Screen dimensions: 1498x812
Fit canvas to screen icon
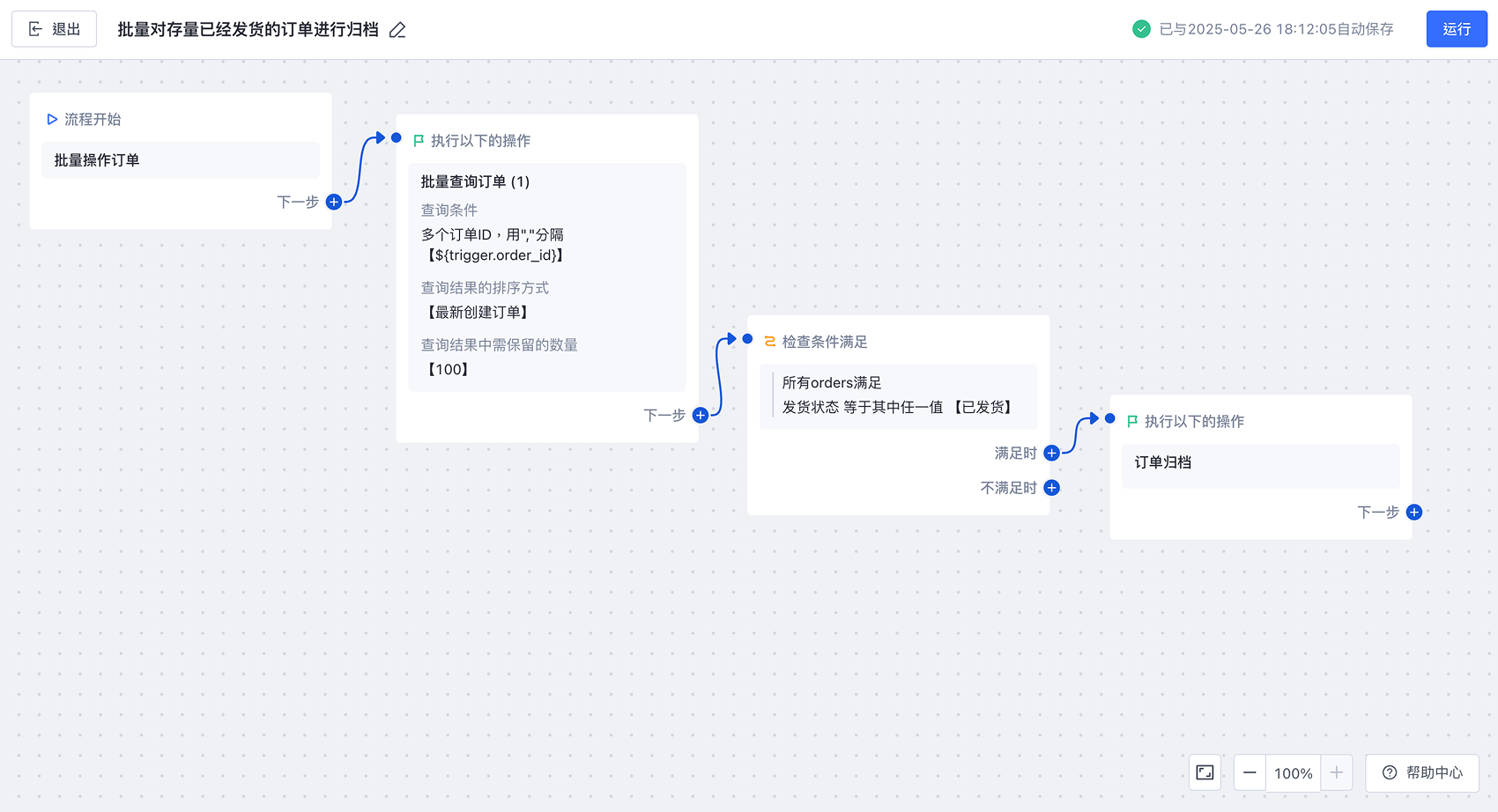point(1205,772)
